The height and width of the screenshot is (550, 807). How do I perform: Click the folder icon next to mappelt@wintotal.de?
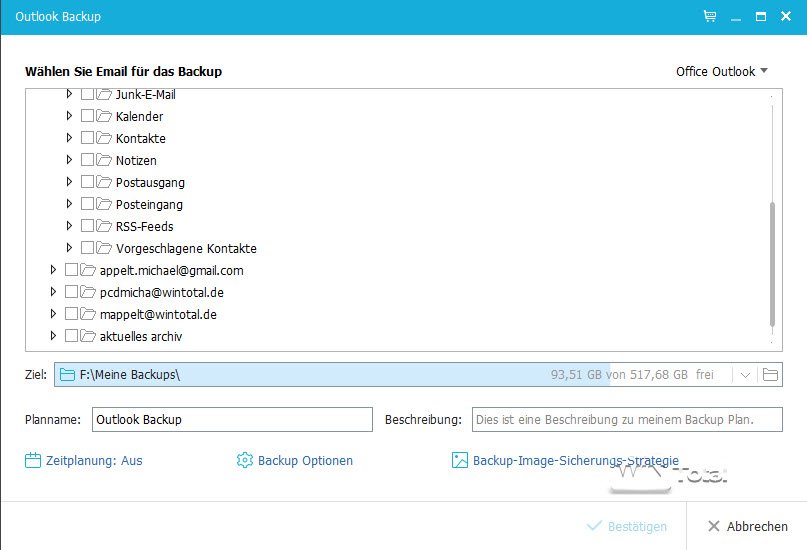click(88, 314)
